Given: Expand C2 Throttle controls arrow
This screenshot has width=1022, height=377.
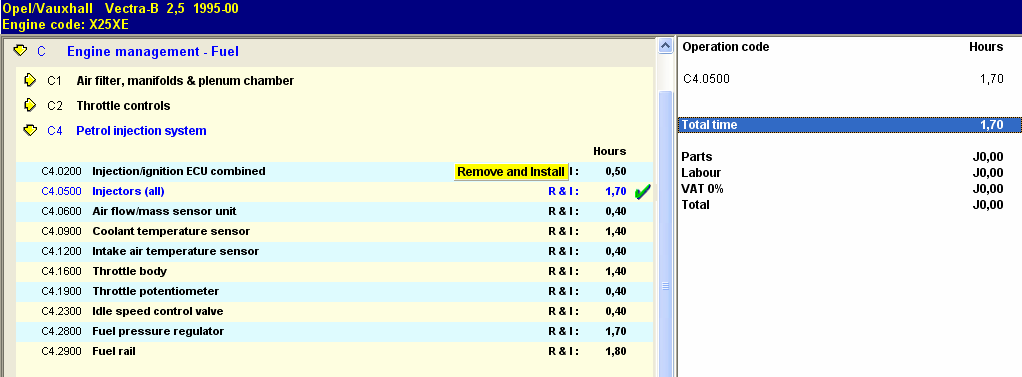Looking at the screenshot, I should coord(30,105).
